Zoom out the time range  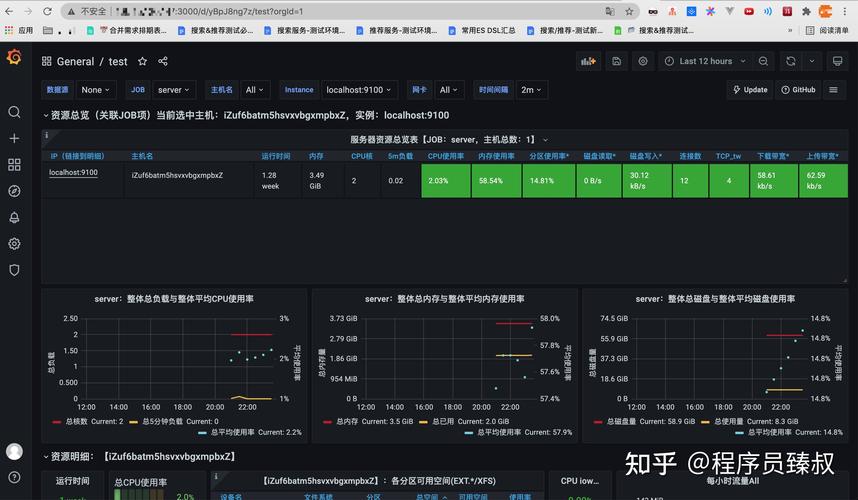tap(763, 61)
